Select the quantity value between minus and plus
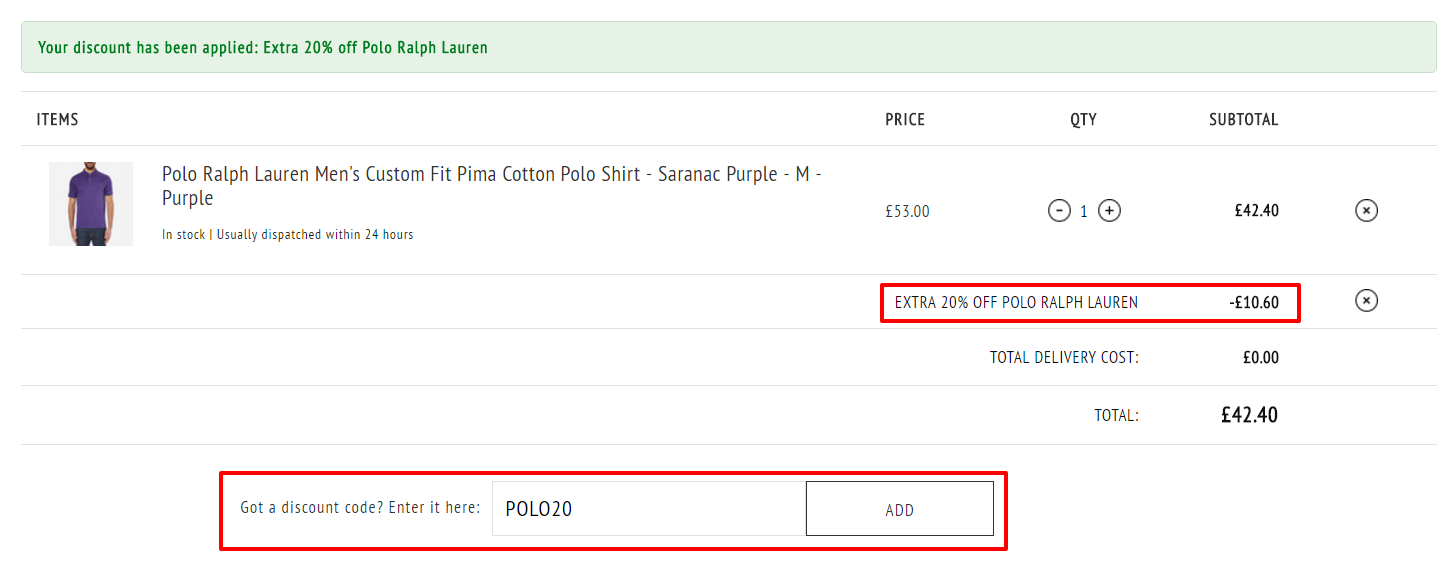 pyautogui.click(x=1084, y=211)
